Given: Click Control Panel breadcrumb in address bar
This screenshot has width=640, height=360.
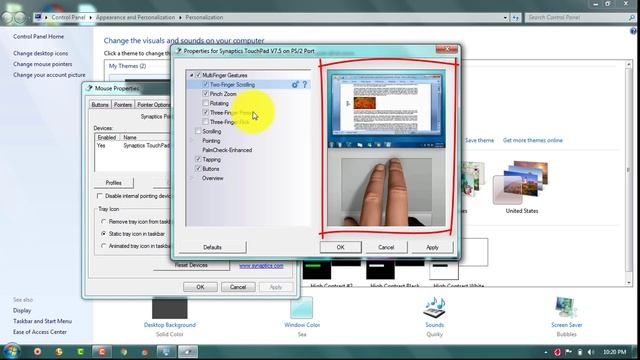Looking at the screenshot, I should (68, 18).
